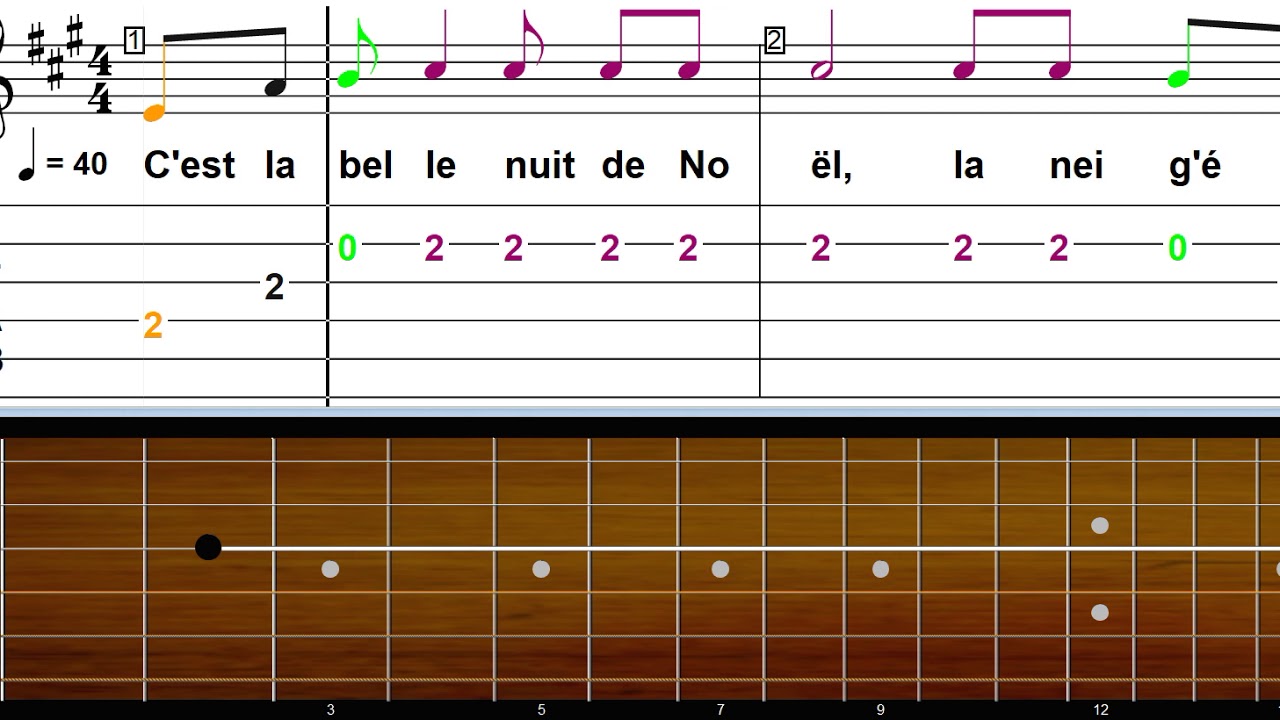The width and height of the screenshot is (1280, 720).
Task: Click the lyric 'No'
Action: pyautogui.click(x=704, y=165)
